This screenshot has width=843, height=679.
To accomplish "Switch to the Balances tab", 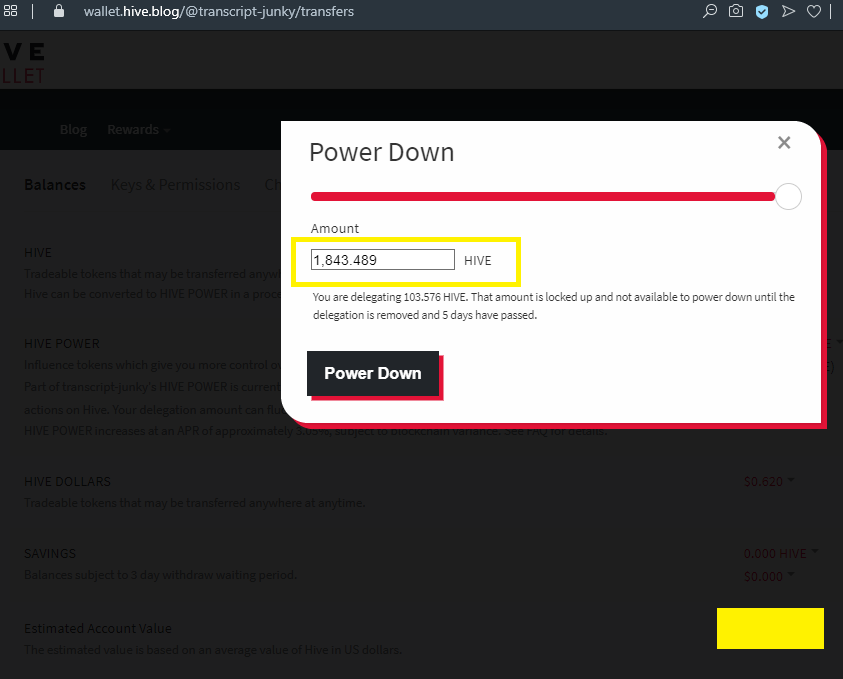I will (x=55, y=184).
